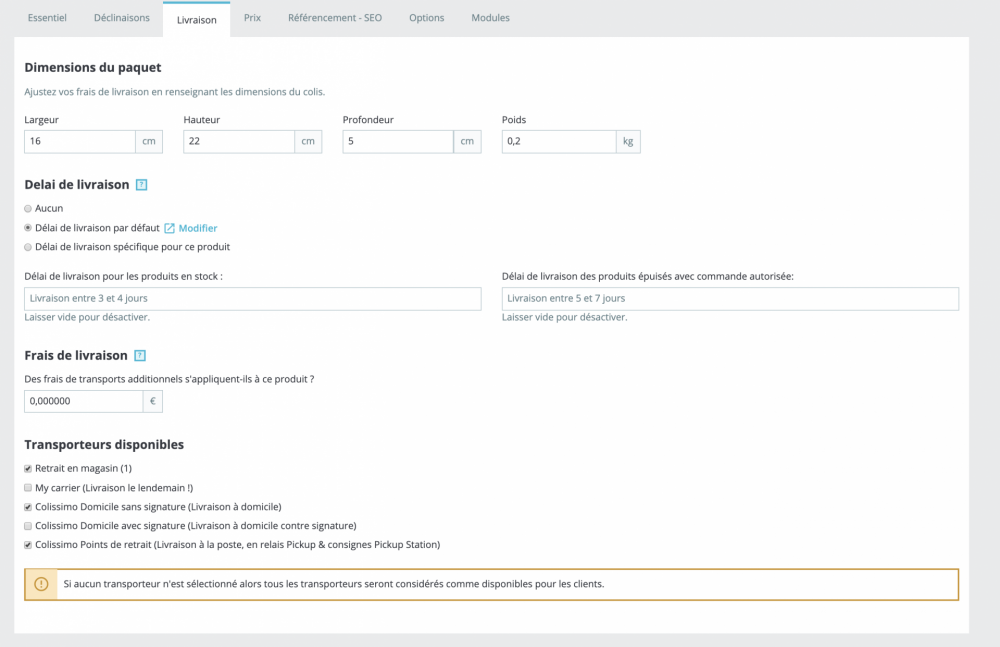Screen dimensions: 1000x647
Task: Switch to the Déclinaisons tab
Action: tap(122, 18)
